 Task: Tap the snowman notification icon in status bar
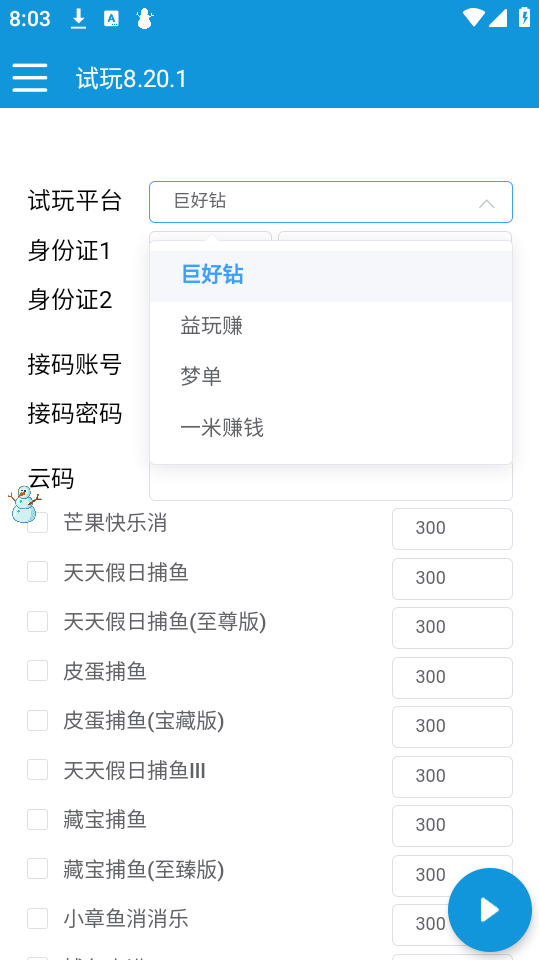pyautogui.click(x=145, y=19)
